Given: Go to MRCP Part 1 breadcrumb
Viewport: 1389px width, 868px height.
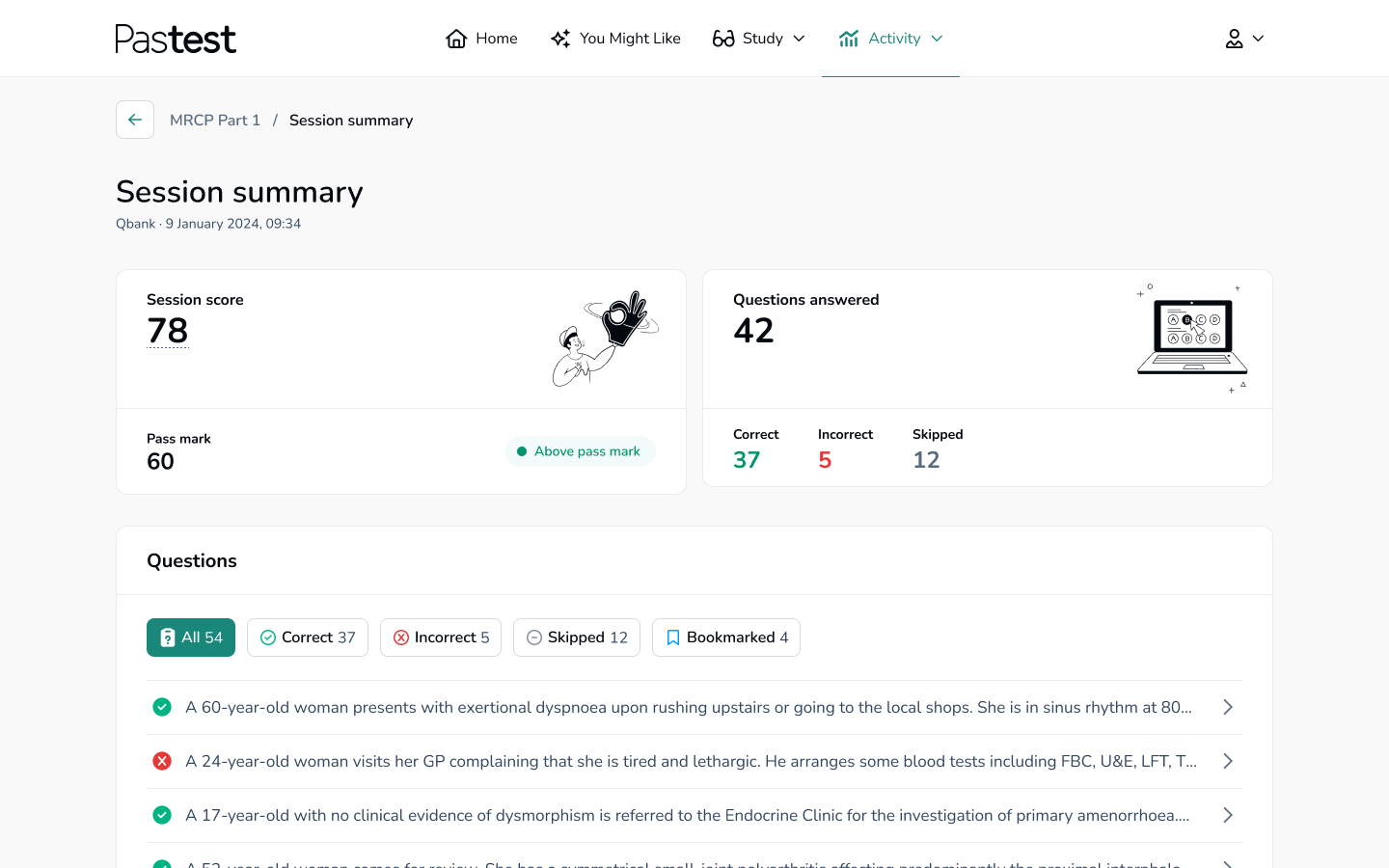Looking at the screenshot, I should [x=215, y=121].
